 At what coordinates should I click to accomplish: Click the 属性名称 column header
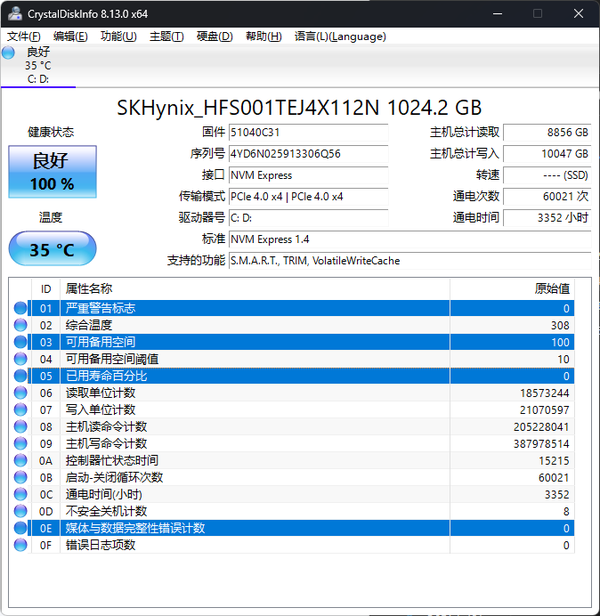(255, 289)
